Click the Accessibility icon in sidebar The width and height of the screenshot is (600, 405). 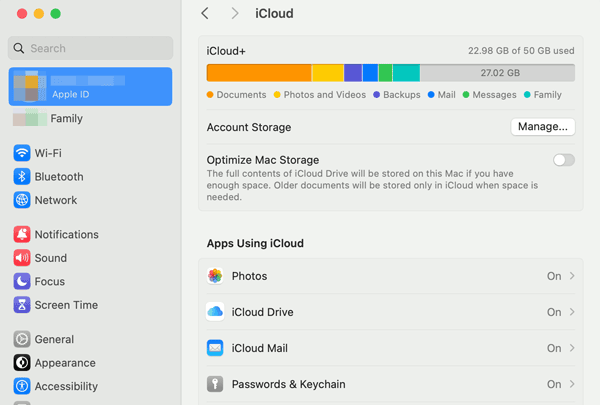pos(22,386)
